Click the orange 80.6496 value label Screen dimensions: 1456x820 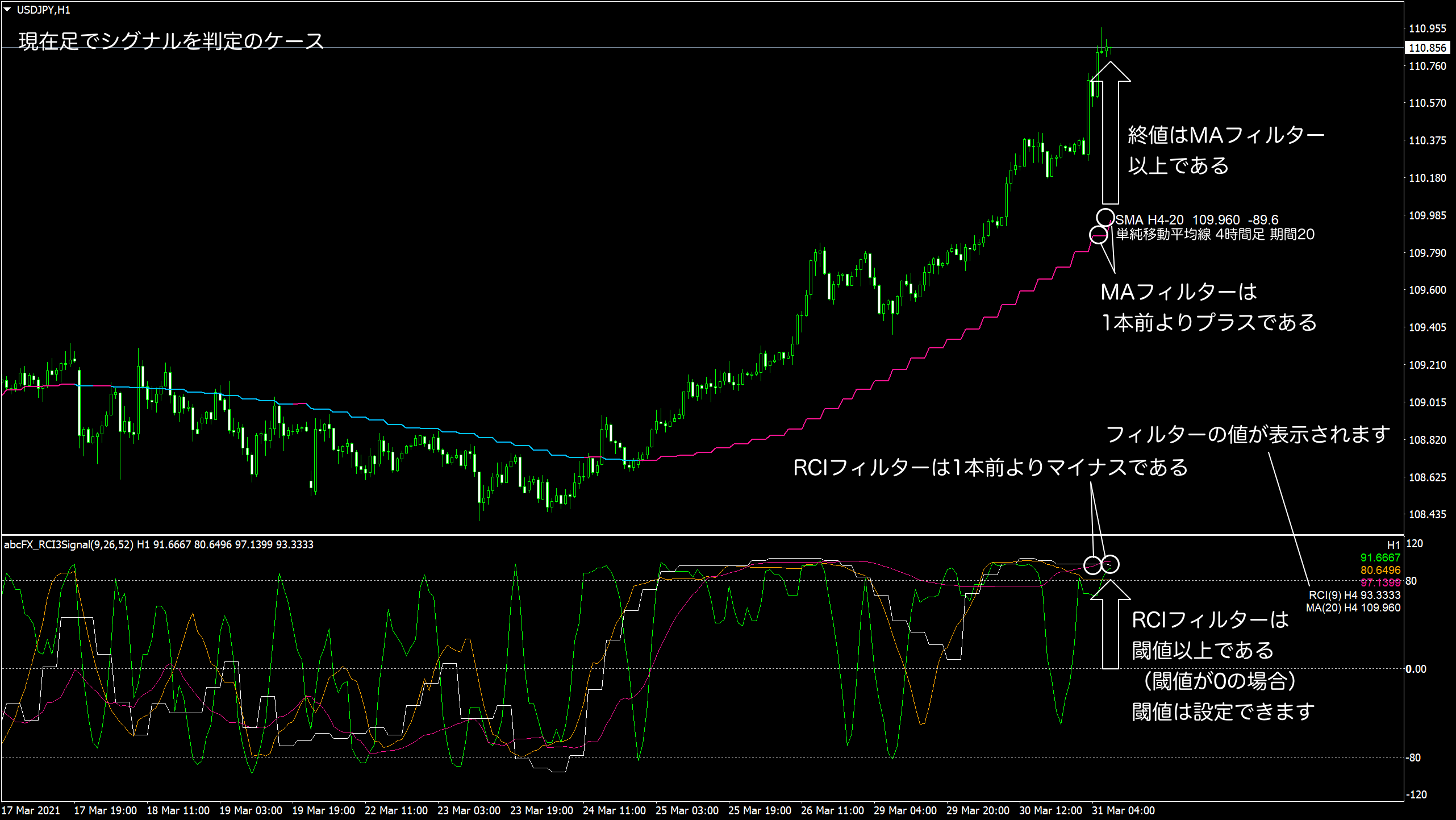coord(1380,570)
